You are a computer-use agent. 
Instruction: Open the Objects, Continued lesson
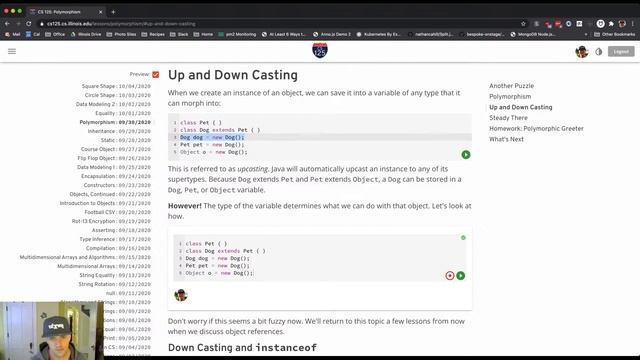pyautogui.click(x=110, y=194)
